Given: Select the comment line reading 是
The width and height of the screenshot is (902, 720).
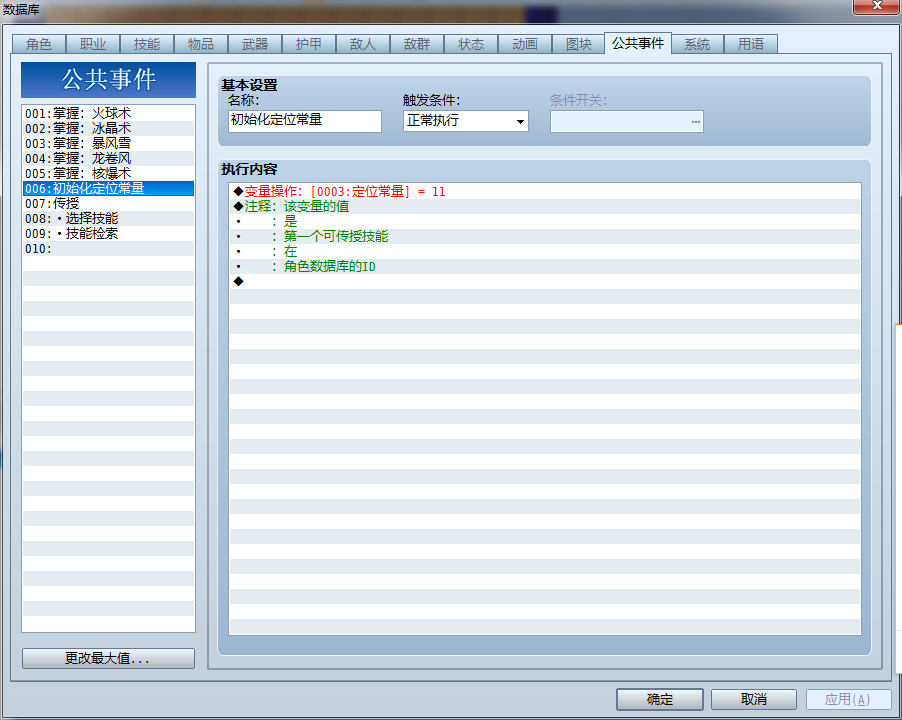Looking at the screenshot, I should point(545,221).
